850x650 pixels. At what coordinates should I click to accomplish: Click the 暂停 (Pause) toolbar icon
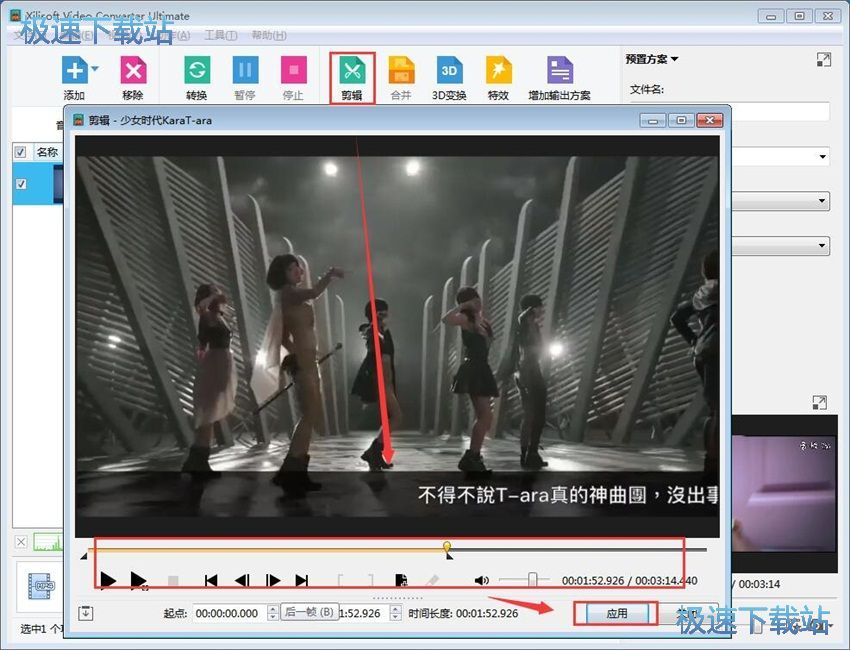245,69
